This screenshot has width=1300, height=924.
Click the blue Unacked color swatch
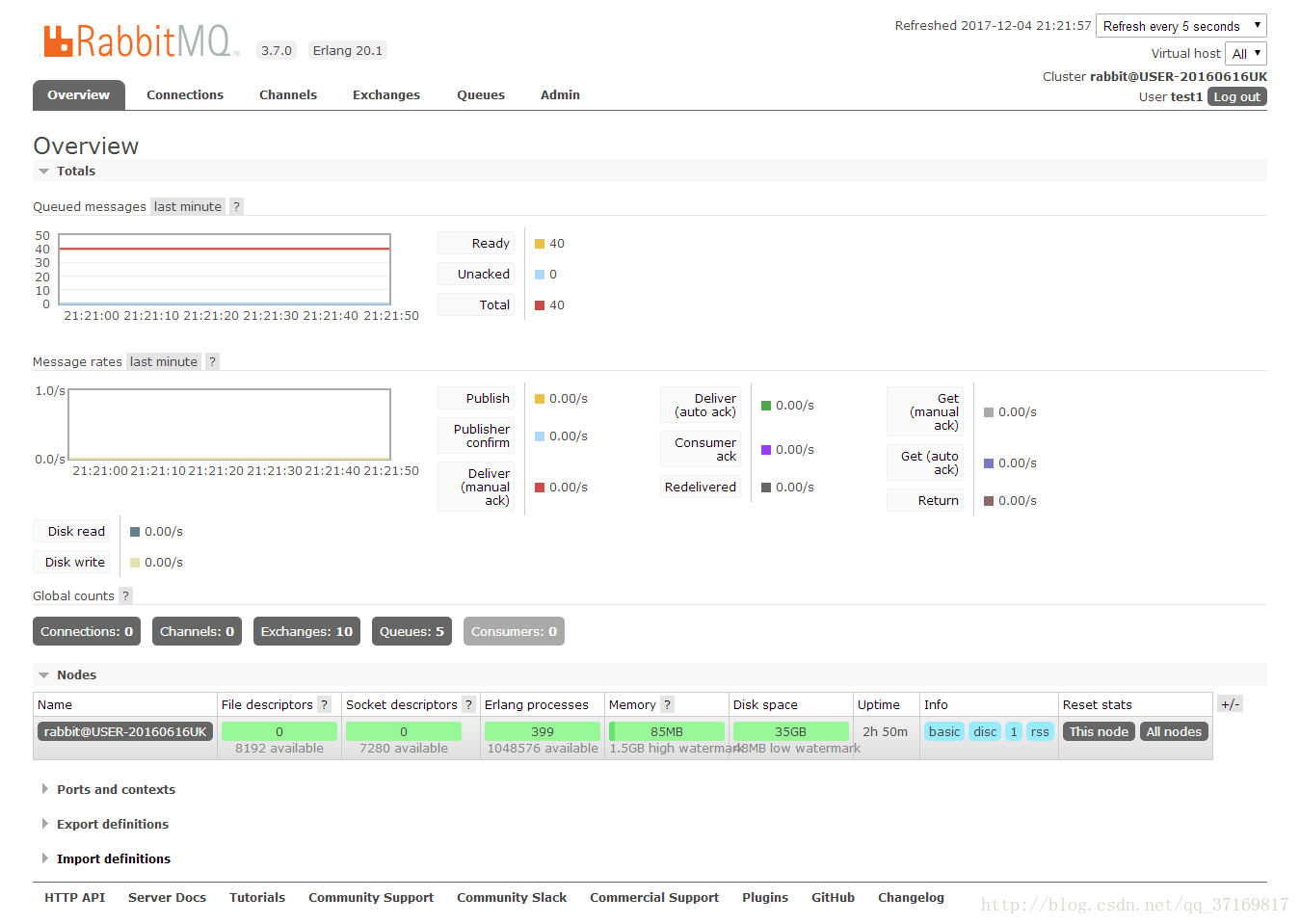point(540,275)
